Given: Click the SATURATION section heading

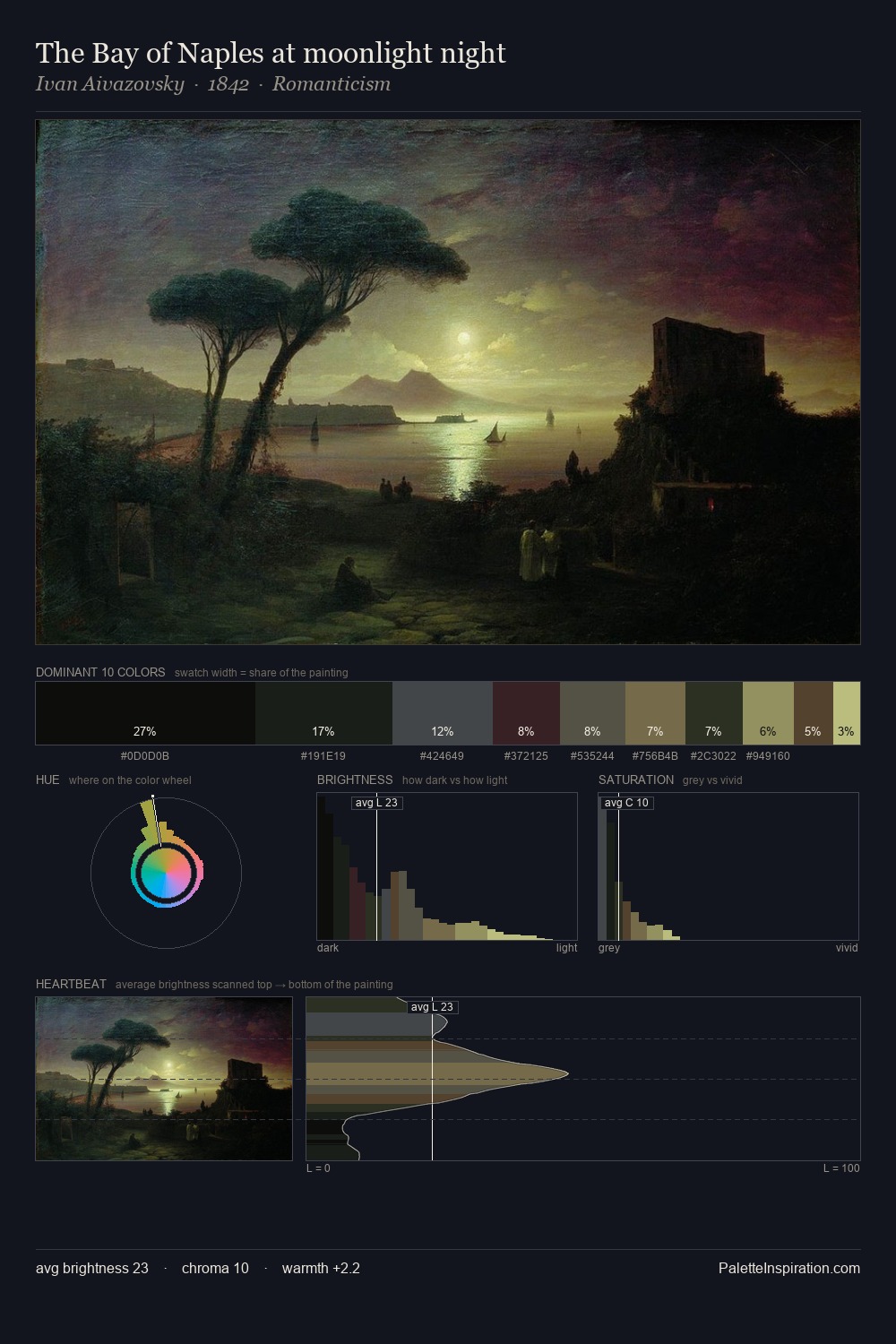Looking at the screenshot, I should (x=636, y=780).
